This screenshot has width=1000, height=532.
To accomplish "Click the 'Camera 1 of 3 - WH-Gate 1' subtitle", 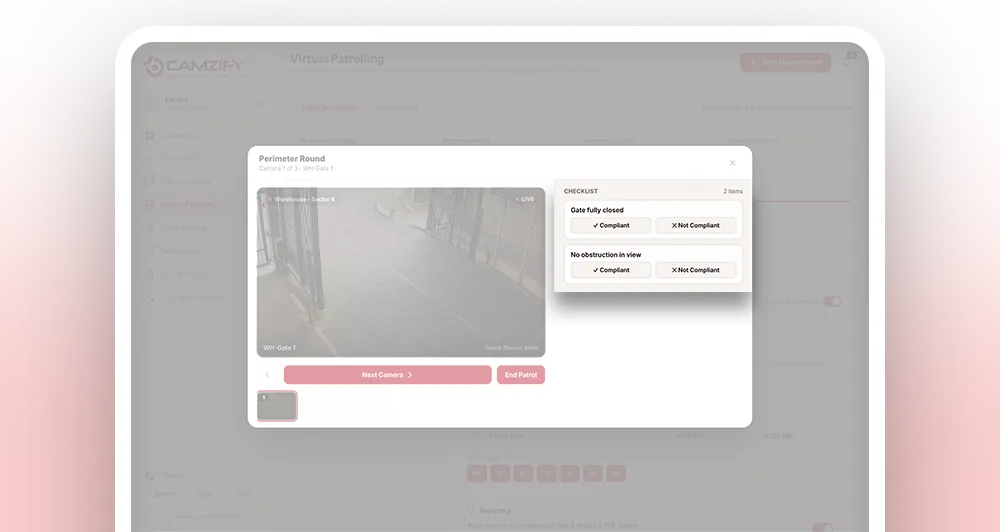I will 296,168.
